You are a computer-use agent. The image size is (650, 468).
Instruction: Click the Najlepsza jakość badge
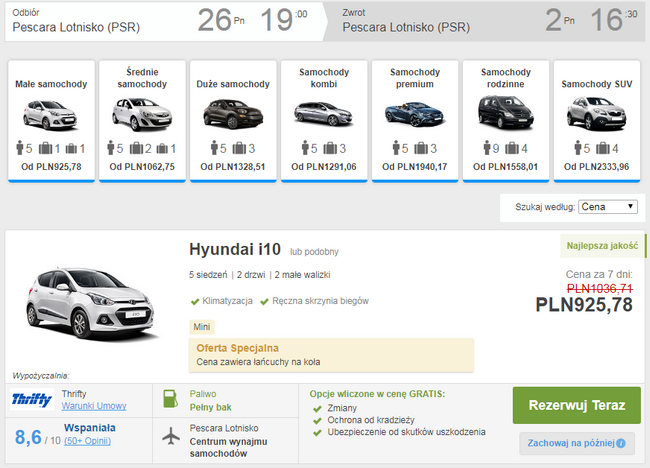point(602,246)
